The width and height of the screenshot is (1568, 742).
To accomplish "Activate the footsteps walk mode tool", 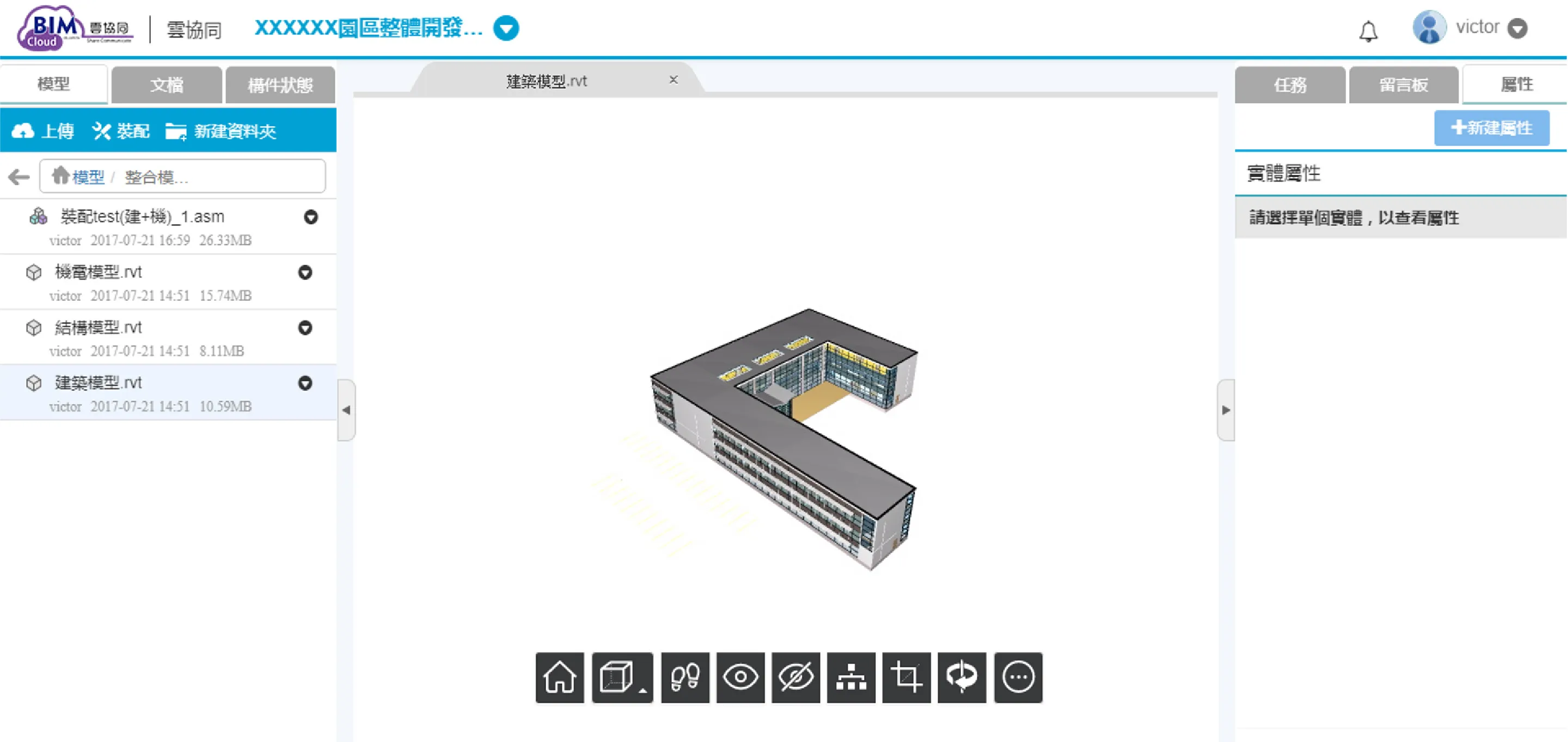I will (685, 677).
